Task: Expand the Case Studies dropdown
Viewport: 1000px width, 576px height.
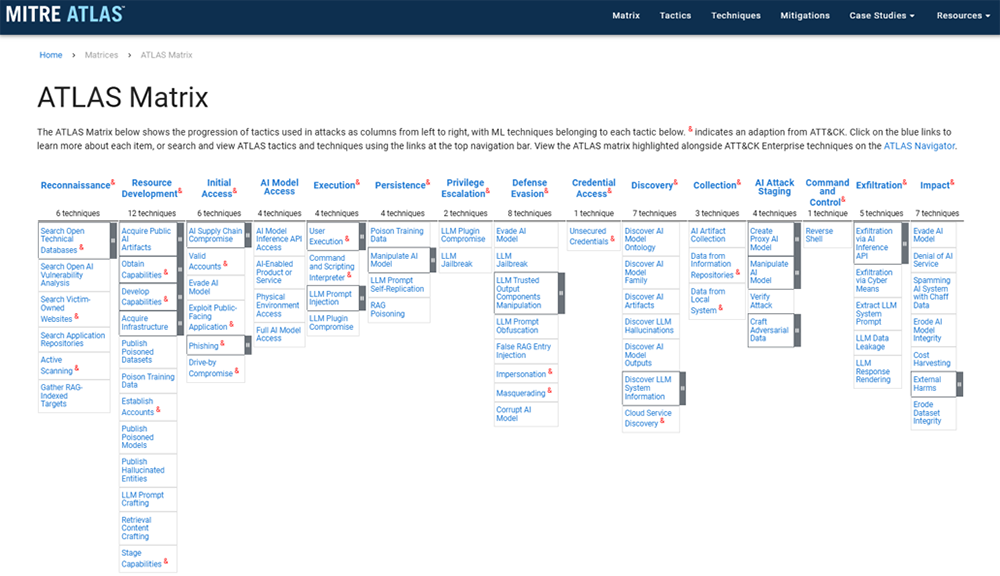Action: point(881,15)
